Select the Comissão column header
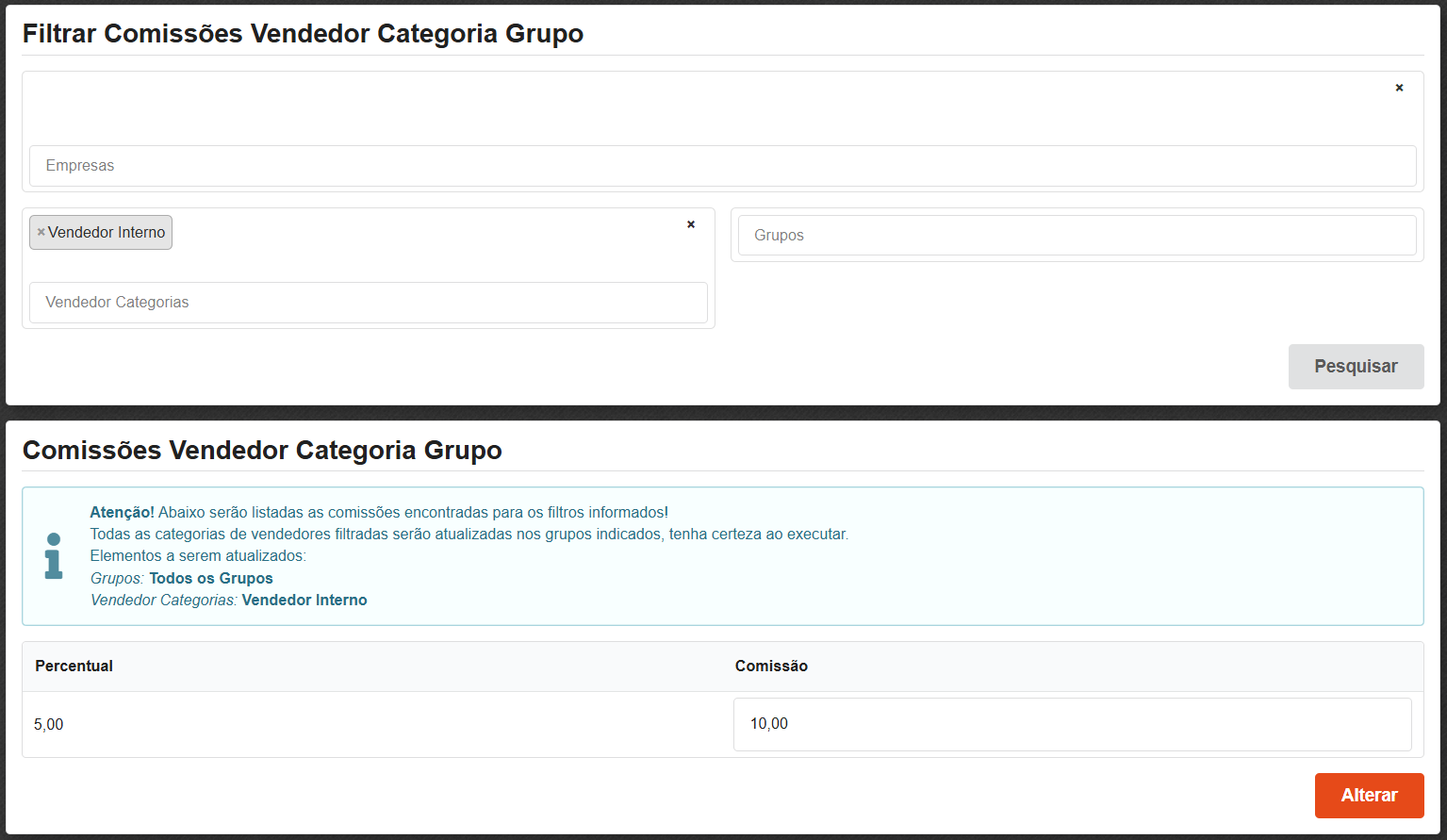Image resolution: width=1447 pixels, height=840 pixels. 771,666
